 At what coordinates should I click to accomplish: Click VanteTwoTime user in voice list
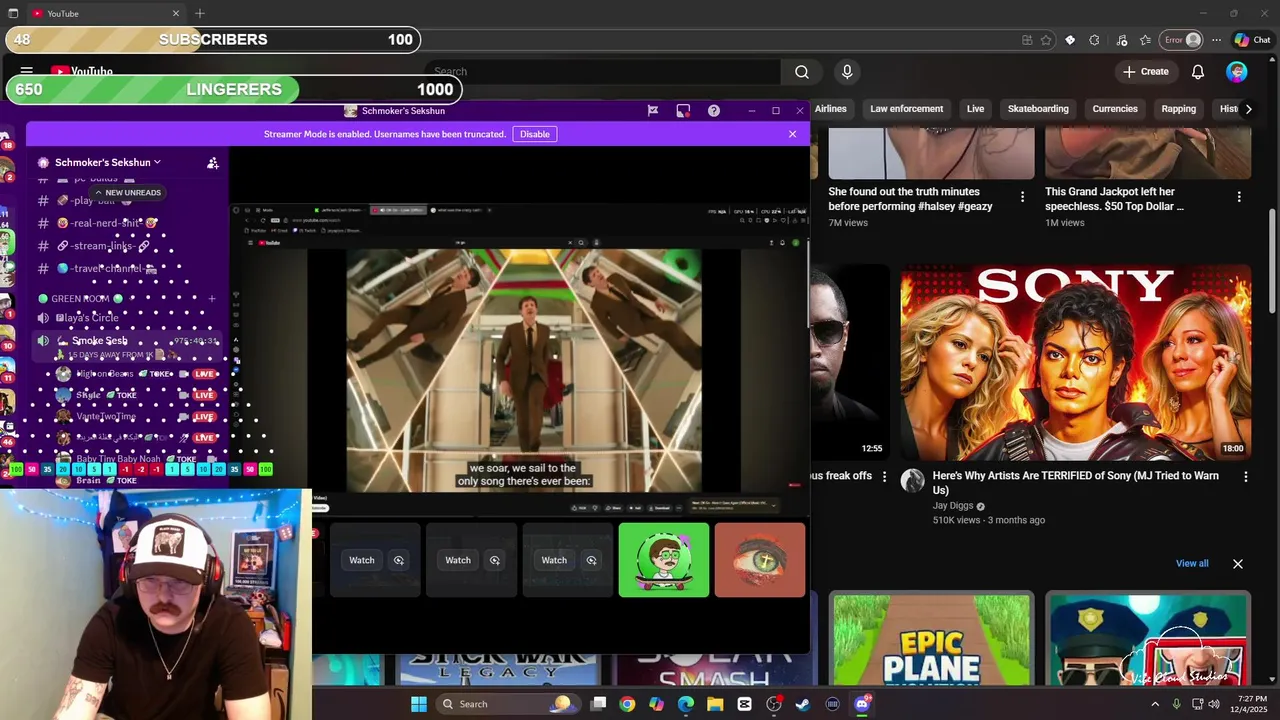click(106, 417)
